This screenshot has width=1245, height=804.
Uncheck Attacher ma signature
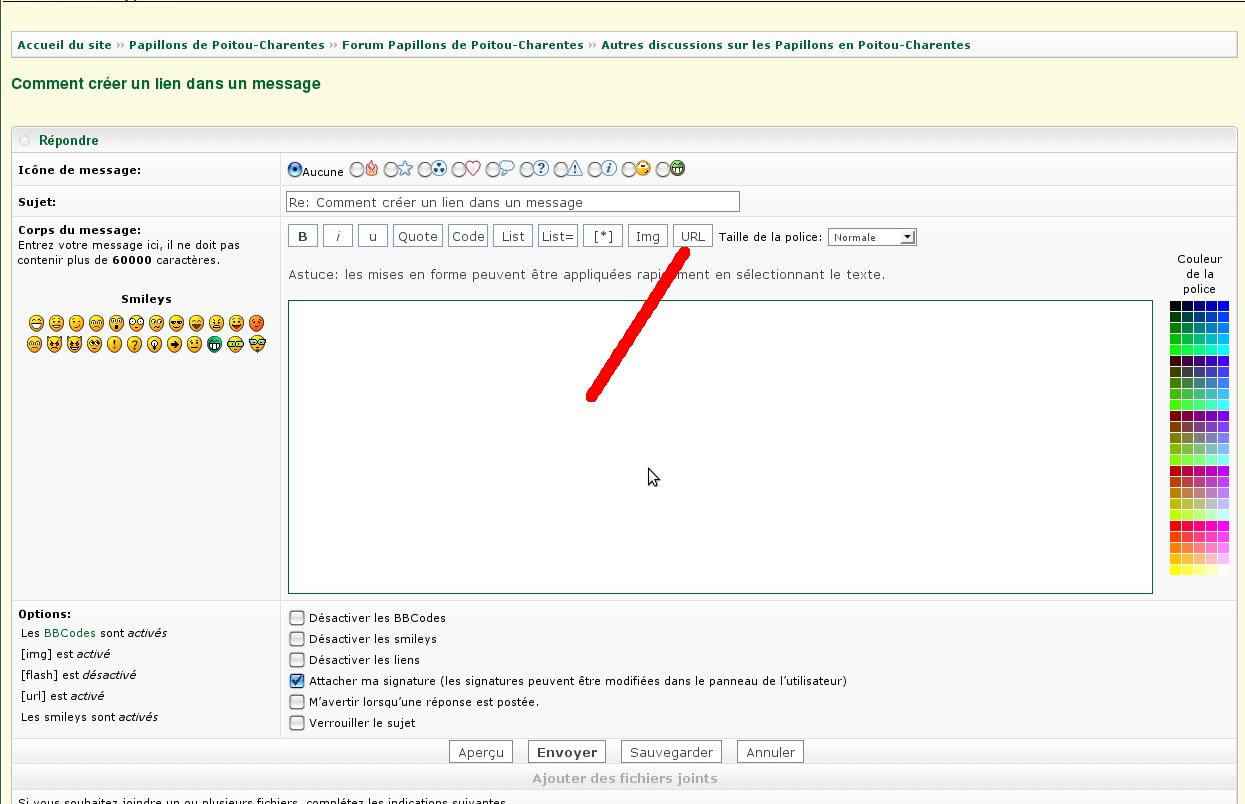point(297,681)
